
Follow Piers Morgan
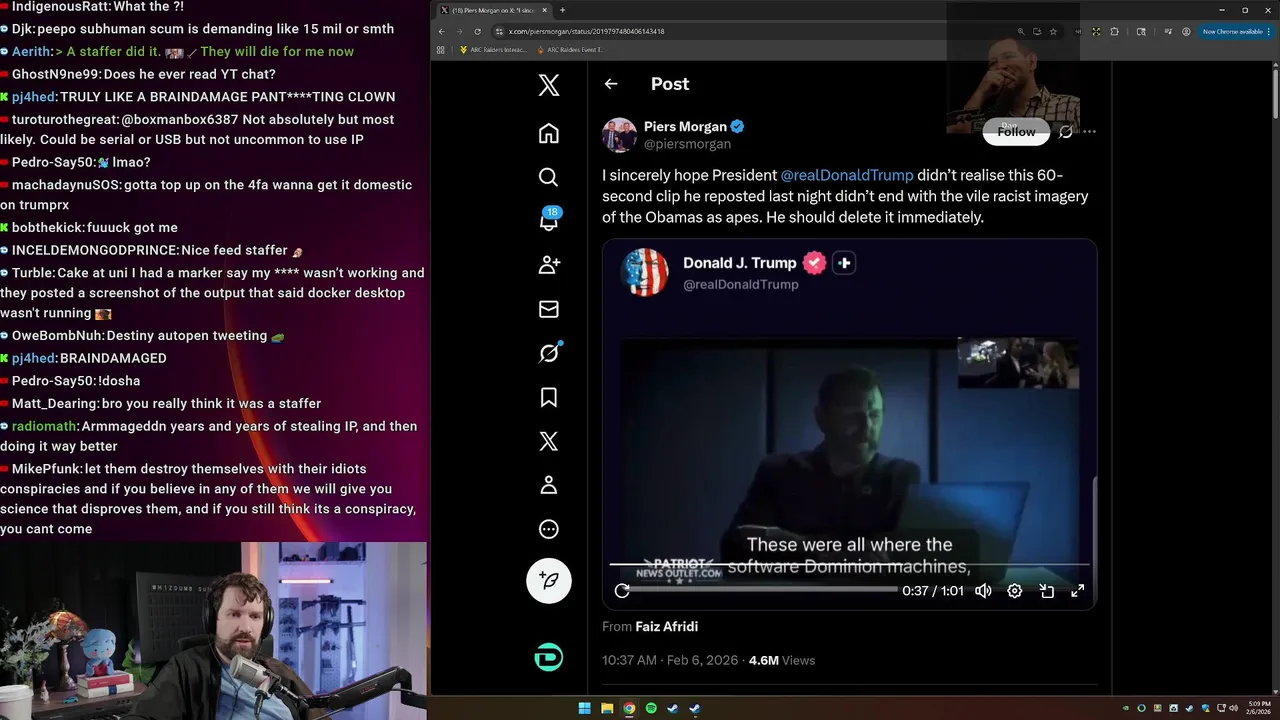pyautogui.click(x=1016, y=131)
